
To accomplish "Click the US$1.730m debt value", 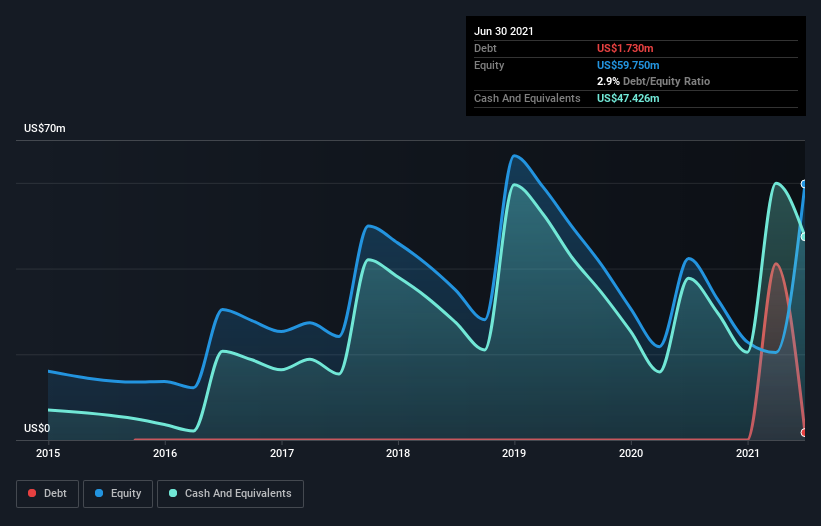I will point(625,48).
